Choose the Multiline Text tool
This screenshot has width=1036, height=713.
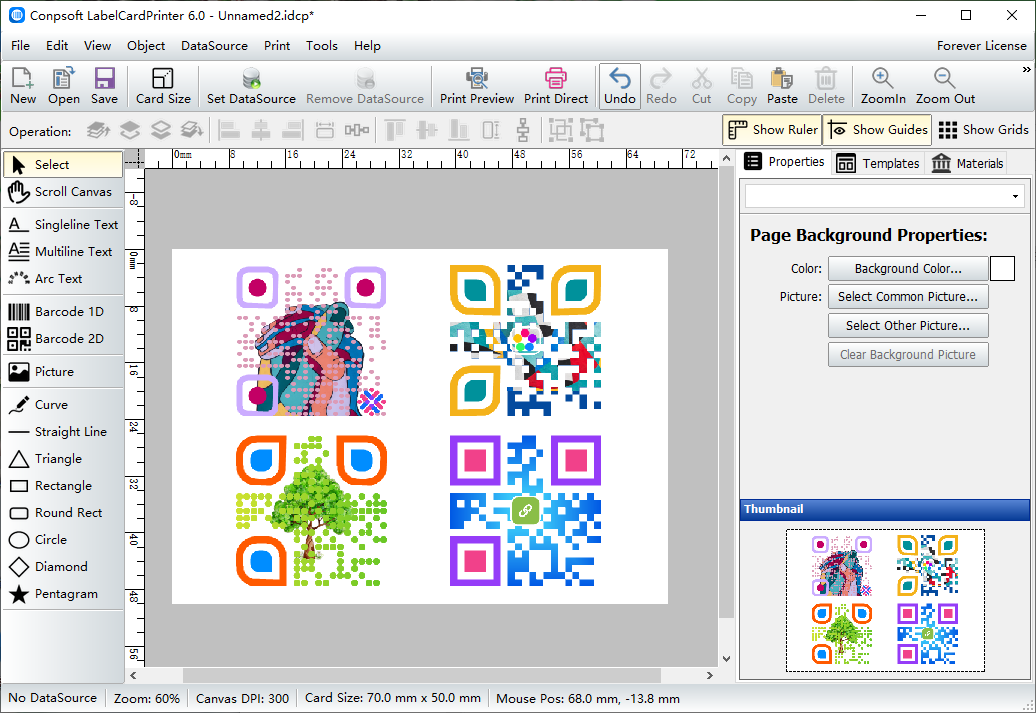click(63, 252)
